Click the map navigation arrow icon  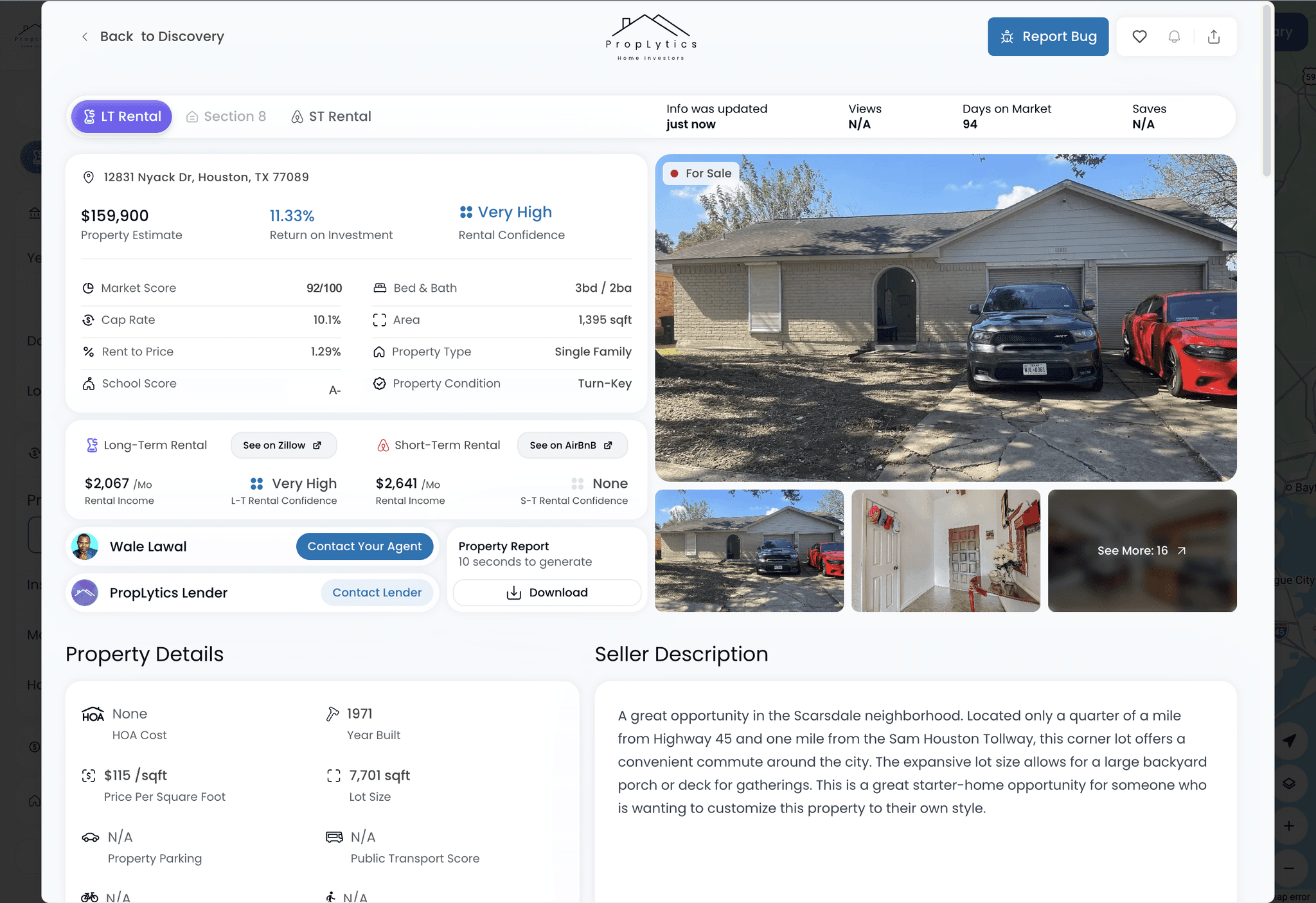[1289, 740]
